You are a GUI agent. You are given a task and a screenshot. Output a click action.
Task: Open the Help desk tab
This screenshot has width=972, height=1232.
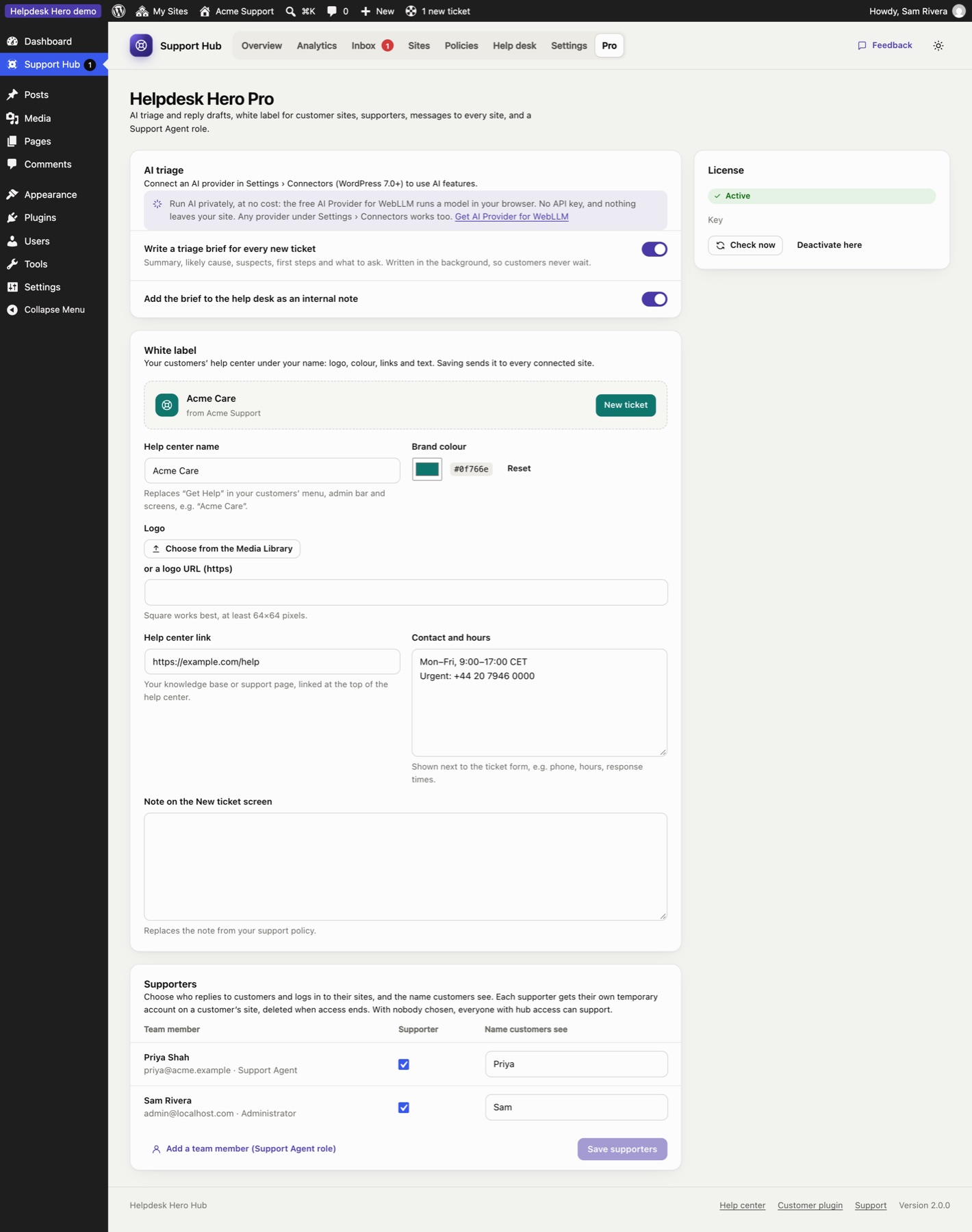(x=514, y=46)
